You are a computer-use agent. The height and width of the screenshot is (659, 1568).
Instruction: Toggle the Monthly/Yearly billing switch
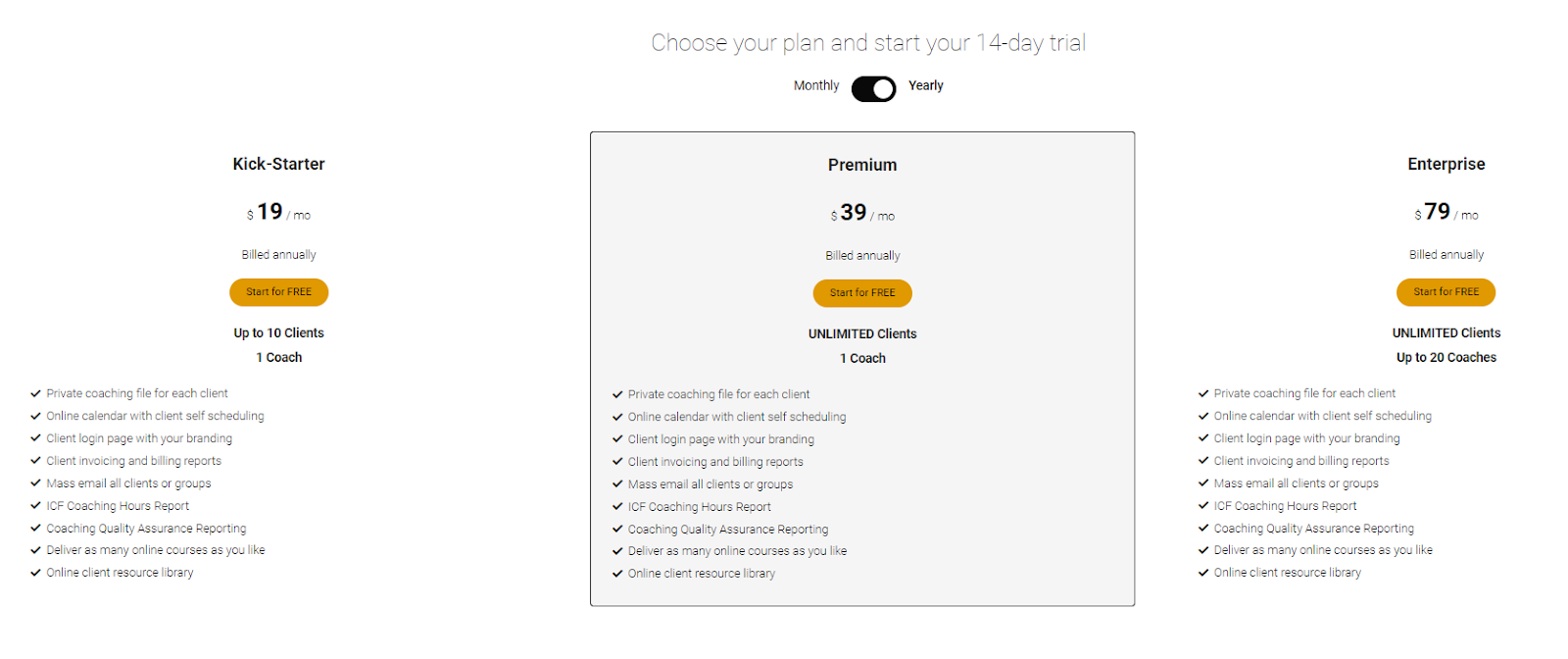tap(873, 89)
